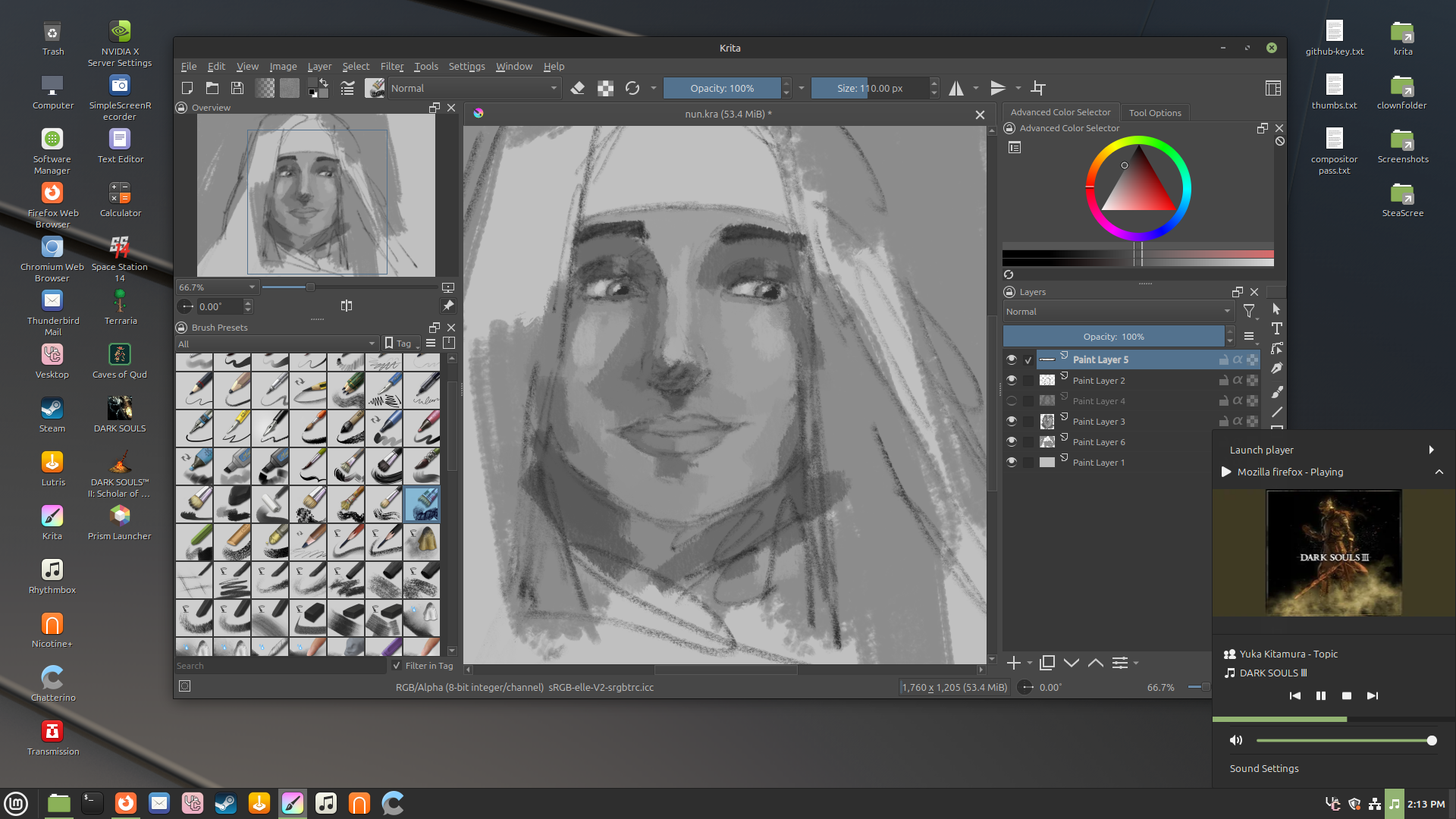Open the workspace chooser icon
The width and height of the screenshot is (1456, 819).
(x=1273, y=88)
